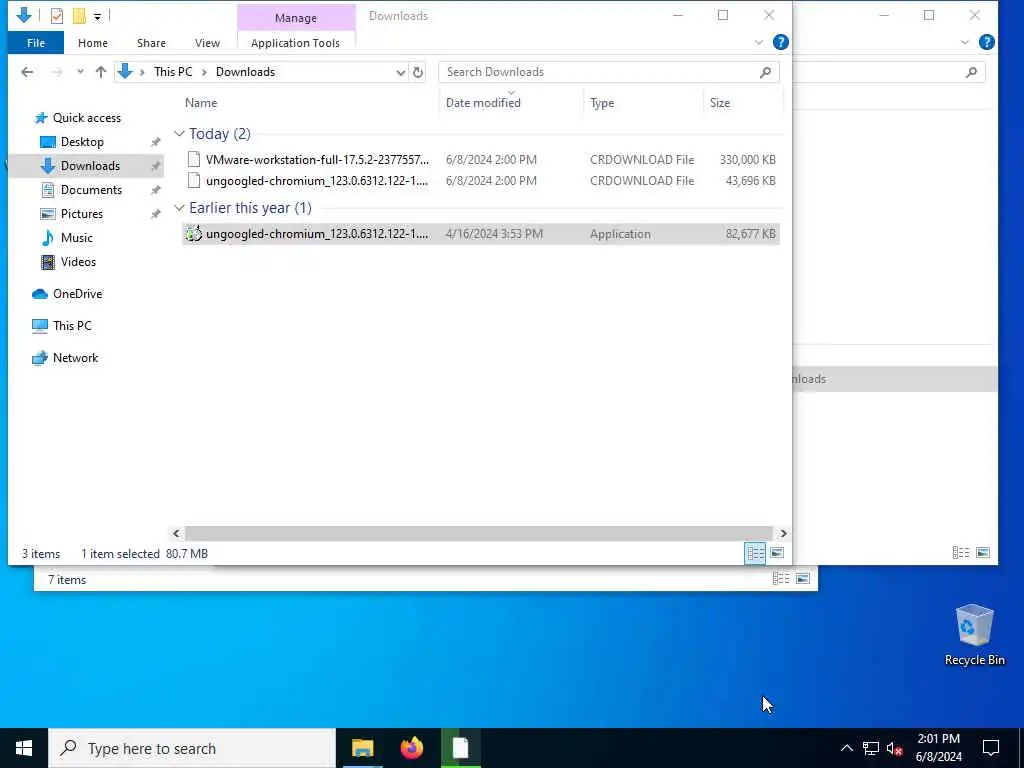The image size is (1024, 768).
Task: Select the ungoogled-chromium CRDOWNLOAD file
Action: click(481, 181)
